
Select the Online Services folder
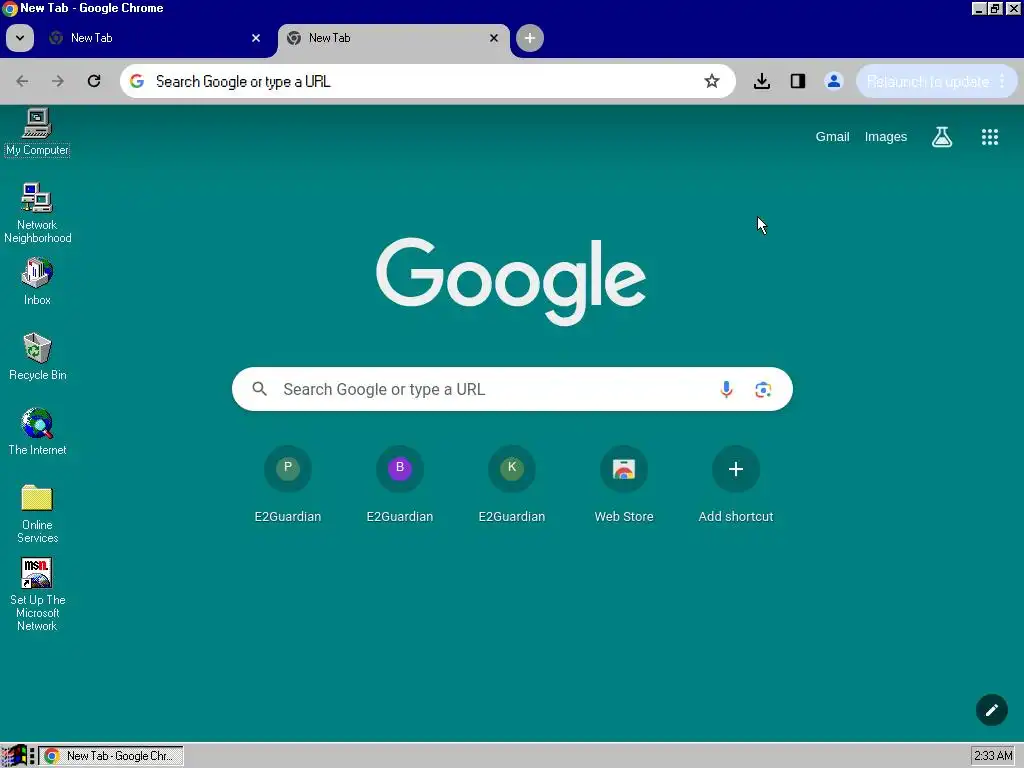[37, 514]
